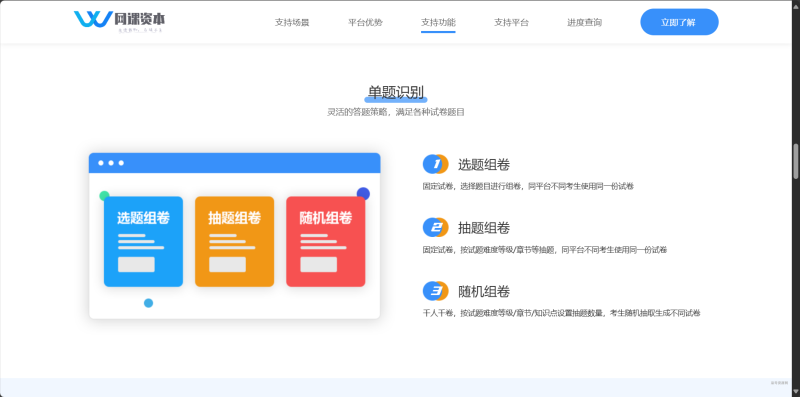Image resolution: width=800 pixels, height=397 pixels.
Task: Click the 立即了解 button
Action: [679, 22]
